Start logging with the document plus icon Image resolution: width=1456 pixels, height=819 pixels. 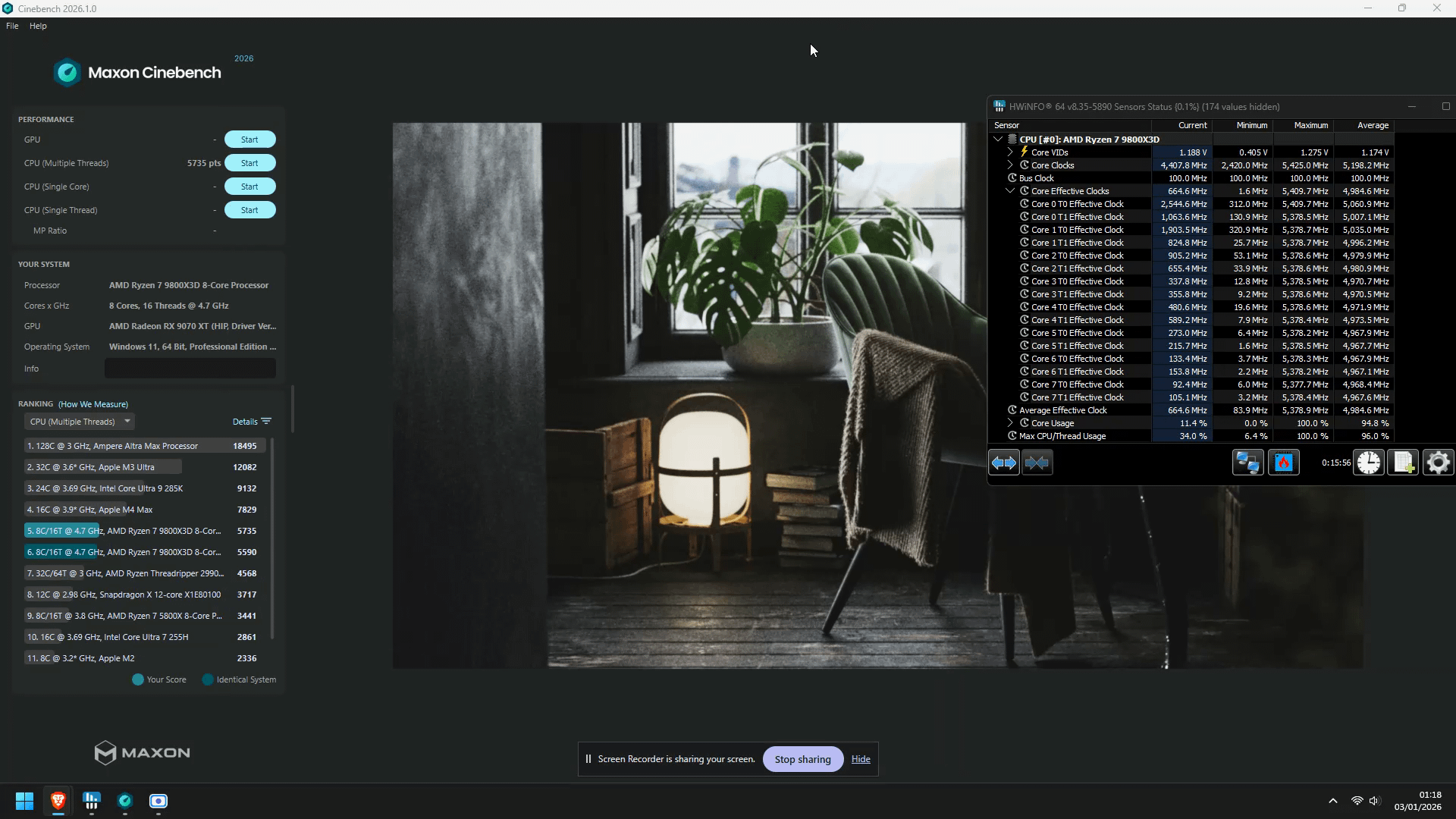coord(1403,463)
